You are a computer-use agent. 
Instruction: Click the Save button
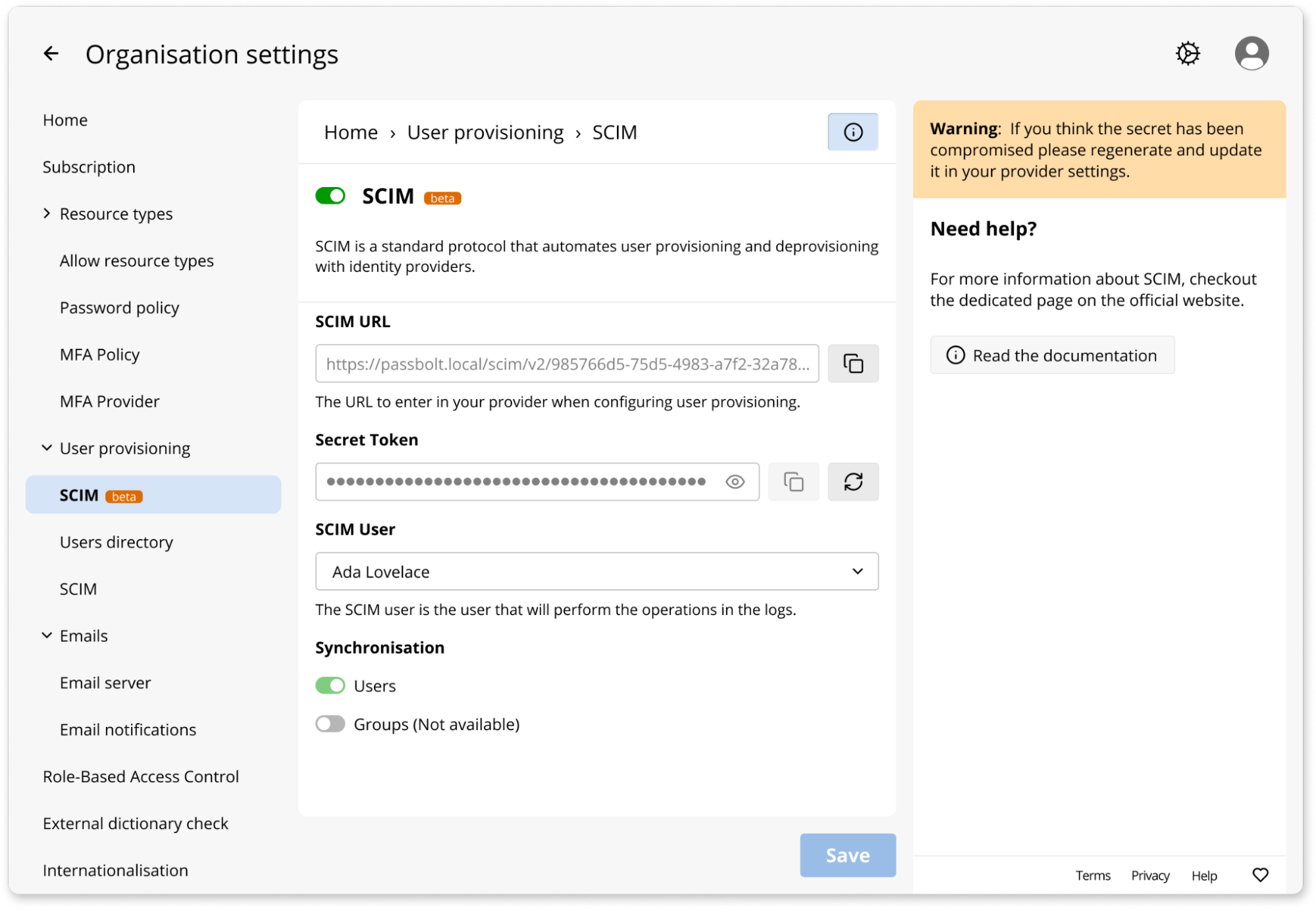[x=847, y=855]
